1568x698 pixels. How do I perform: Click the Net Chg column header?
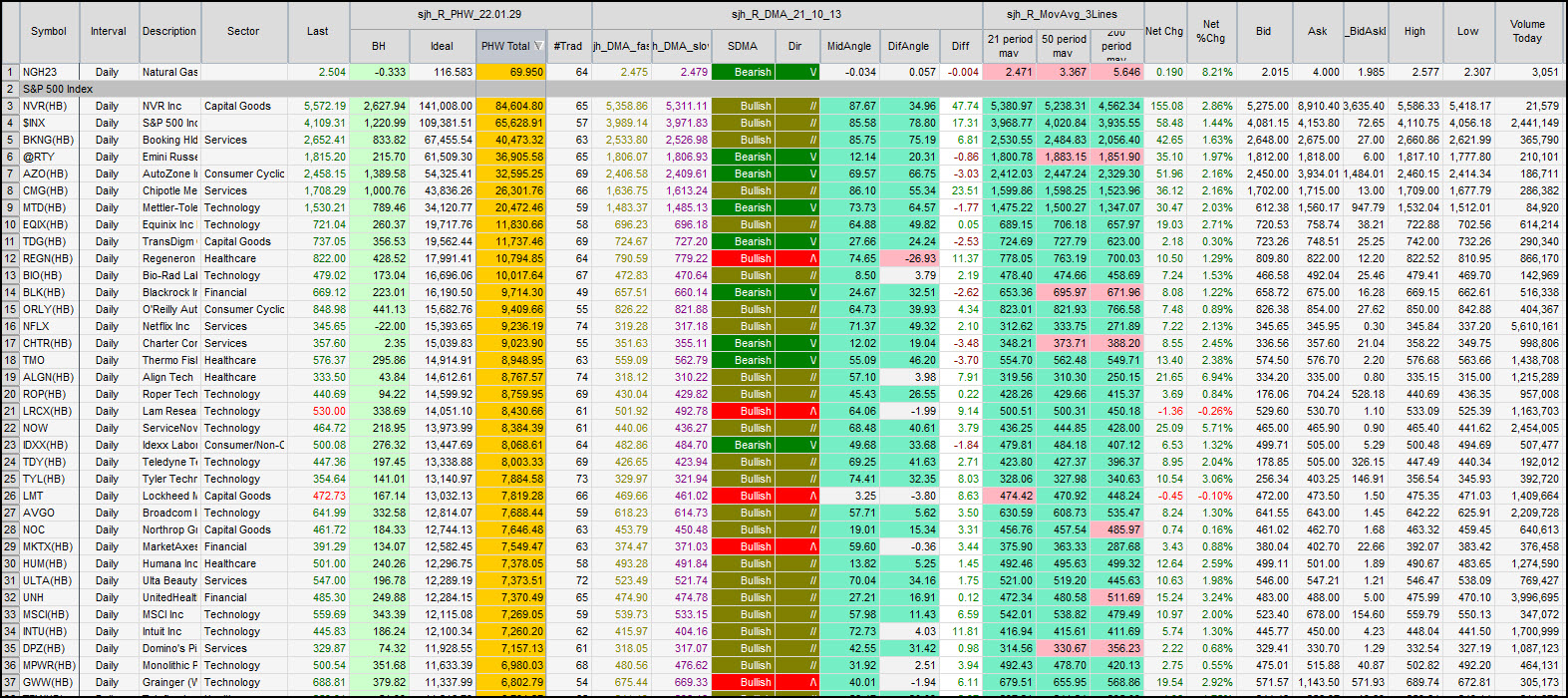[1164, 31]
